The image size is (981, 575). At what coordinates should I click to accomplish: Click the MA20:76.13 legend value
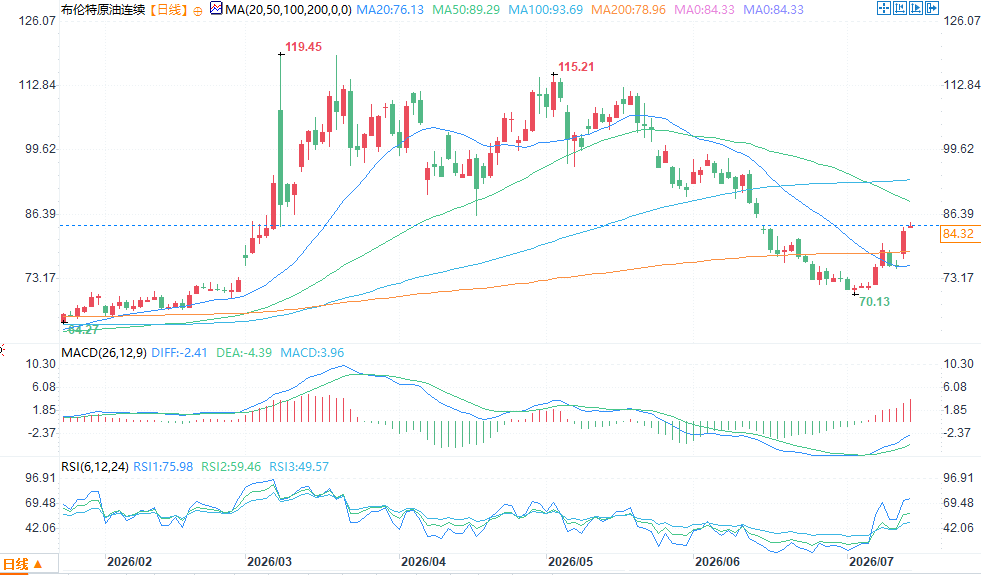point(390,9)
